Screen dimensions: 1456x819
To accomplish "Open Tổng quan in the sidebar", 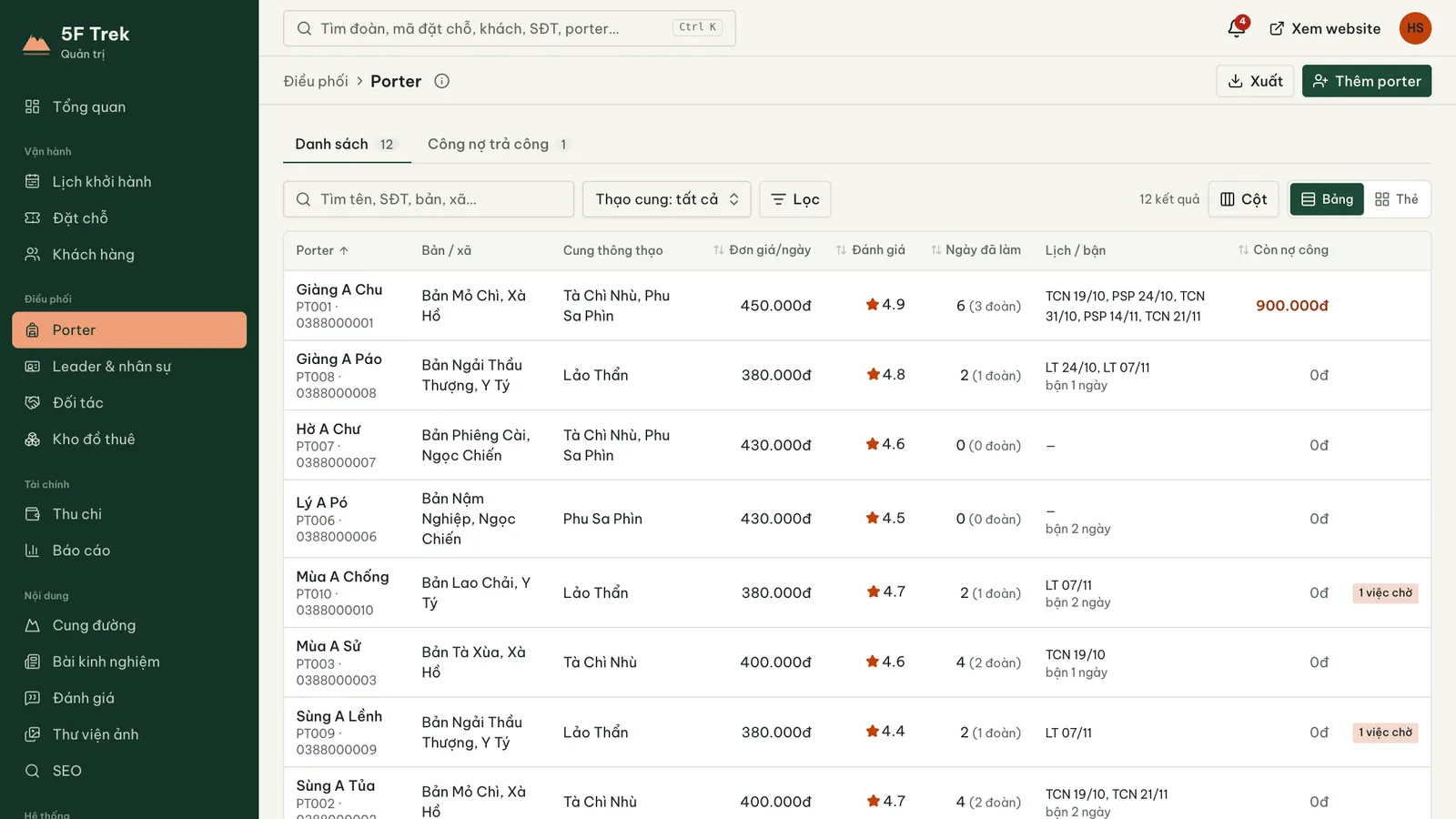I will tap(129, 106).
